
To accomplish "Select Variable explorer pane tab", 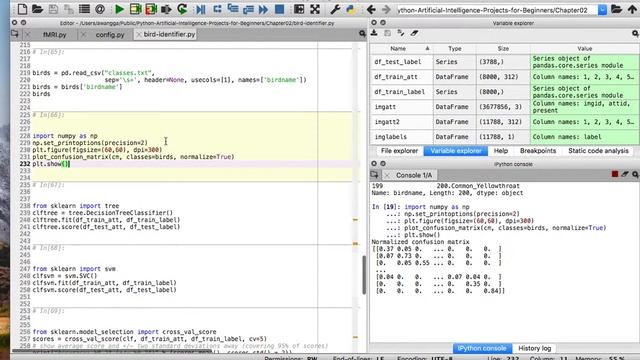I will click(x=456, y=151).
